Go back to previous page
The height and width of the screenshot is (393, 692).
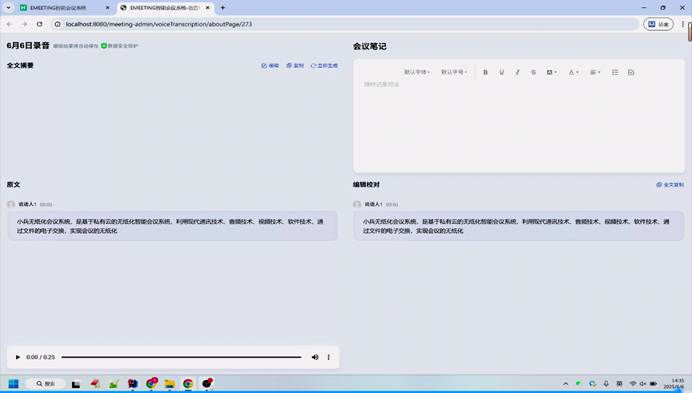pyautogui.click(x=9, y=24)
